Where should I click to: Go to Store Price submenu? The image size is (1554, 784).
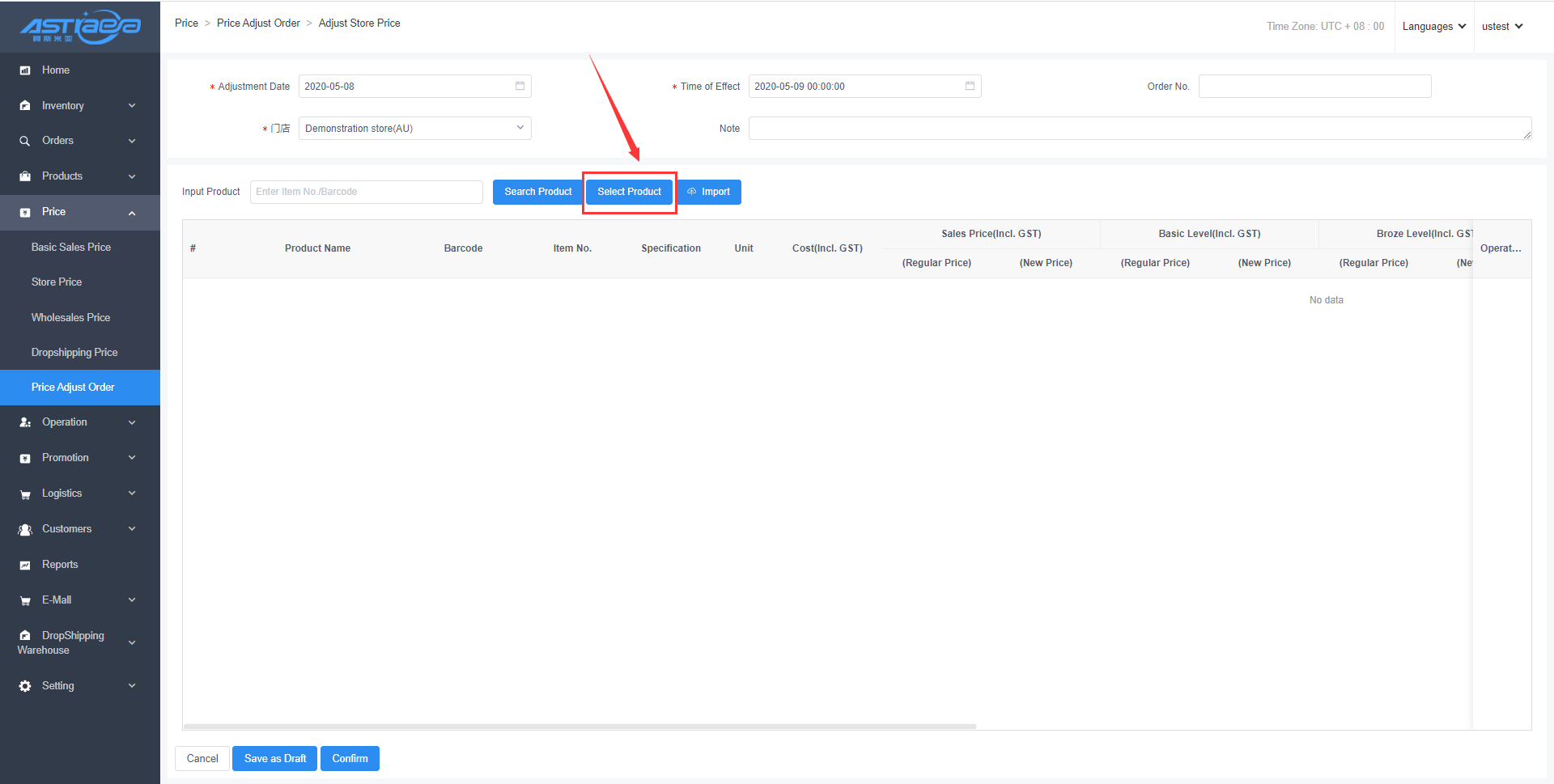click(x=57, y=282)
